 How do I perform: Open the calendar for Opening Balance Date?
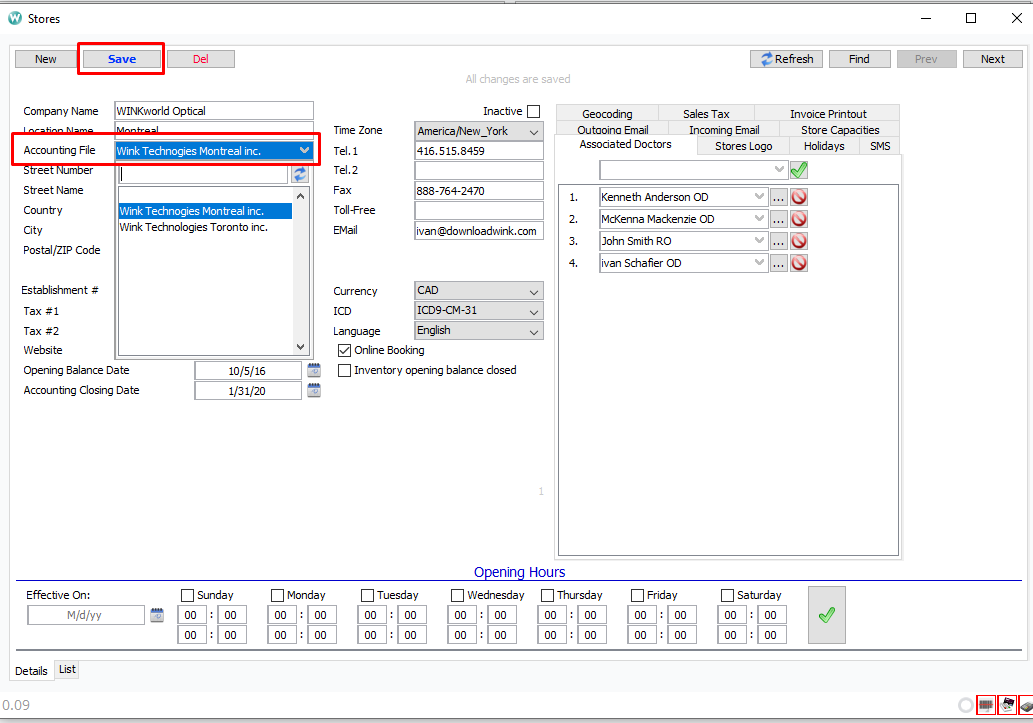tap(314, 369)
